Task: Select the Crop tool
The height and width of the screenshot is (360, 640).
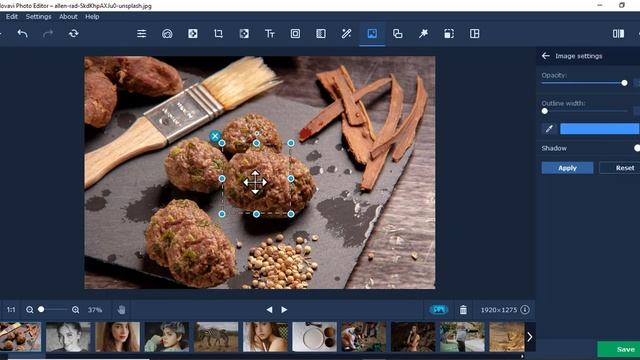Action: pyautogui.click(x=218, y=33)
